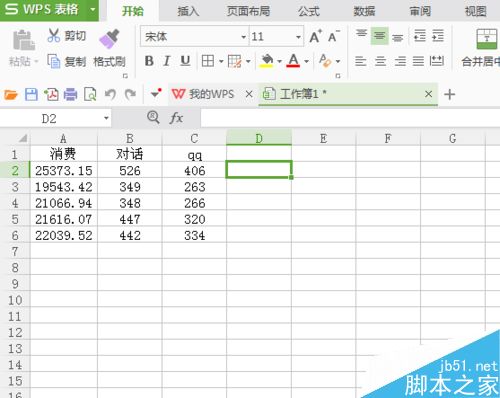Open the Paste options arrow
This screenshot has height=398, width=500.
coord(36,62)
